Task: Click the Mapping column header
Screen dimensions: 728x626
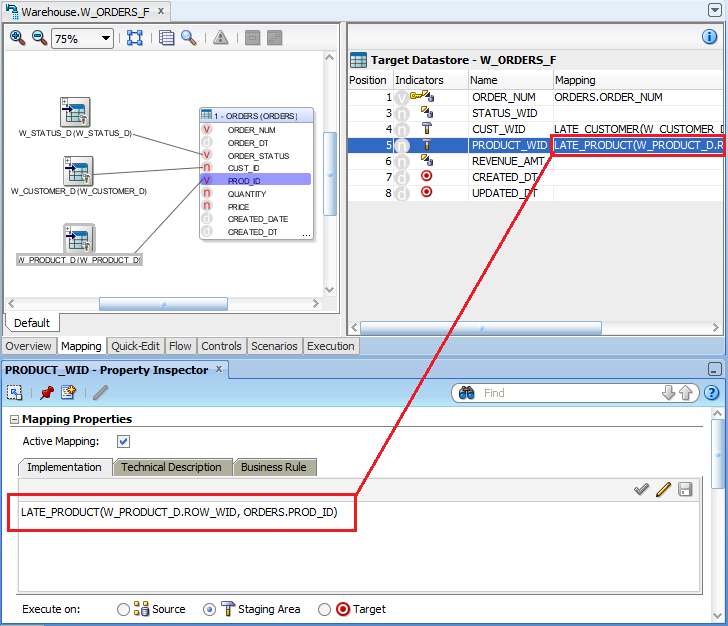Action: click(638, 80)
